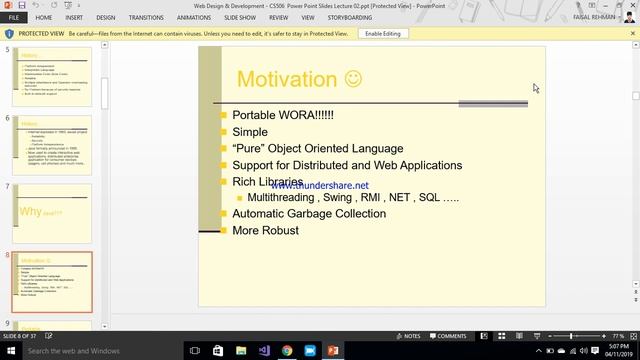Click the Help question mark icon
This screenshot has height=360, width=640.
click(578, 5)
